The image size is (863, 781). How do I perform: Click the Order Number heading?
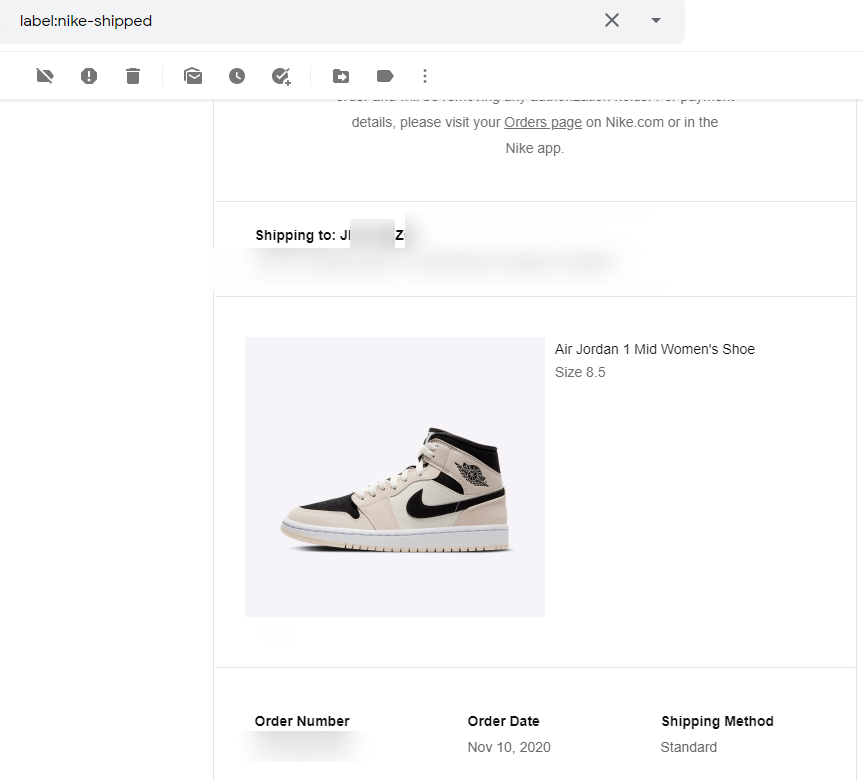301,721
